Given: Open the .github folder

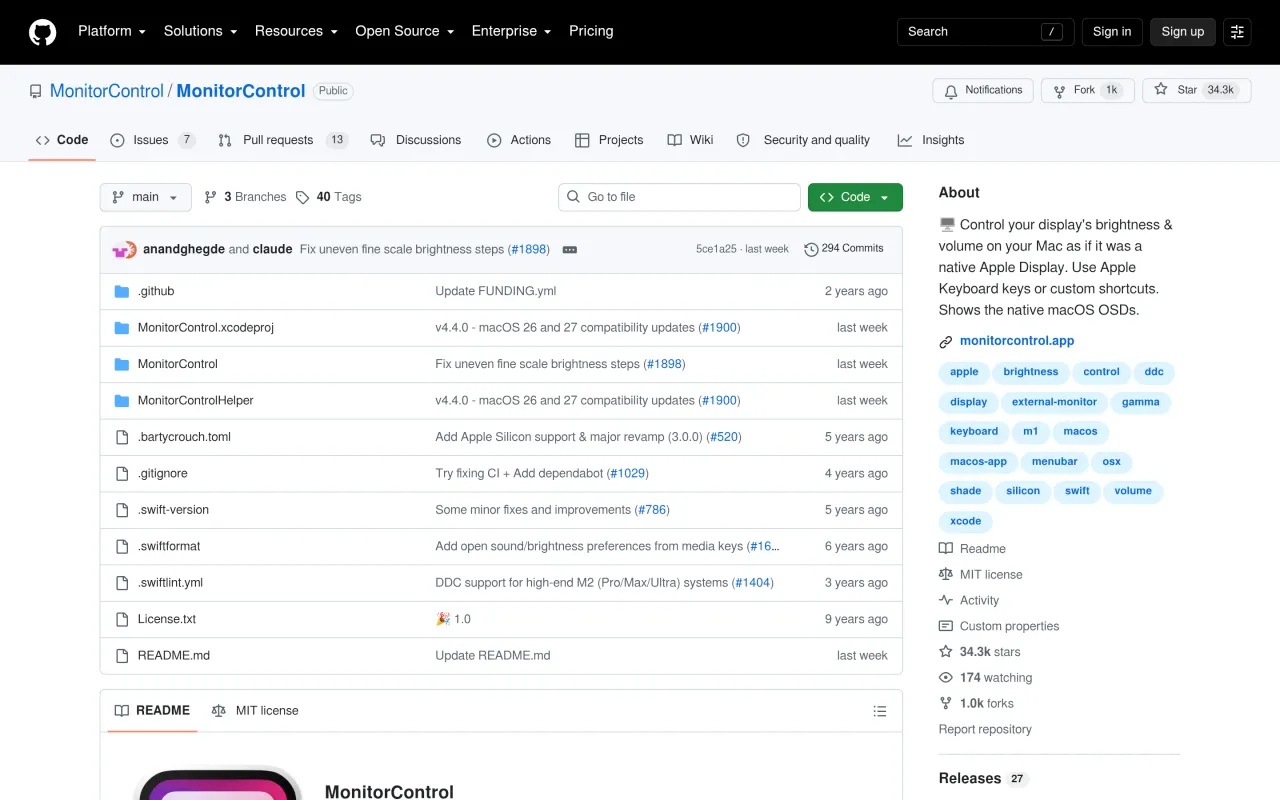Looking at the screenshot, I should pyautogui.click(x=156, y=291).
